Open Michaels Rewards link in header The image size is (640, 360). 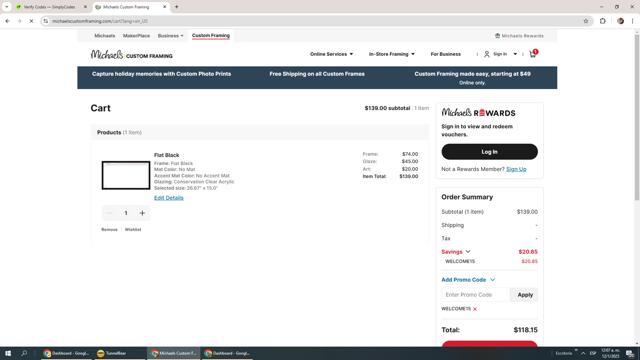[519, 36]
